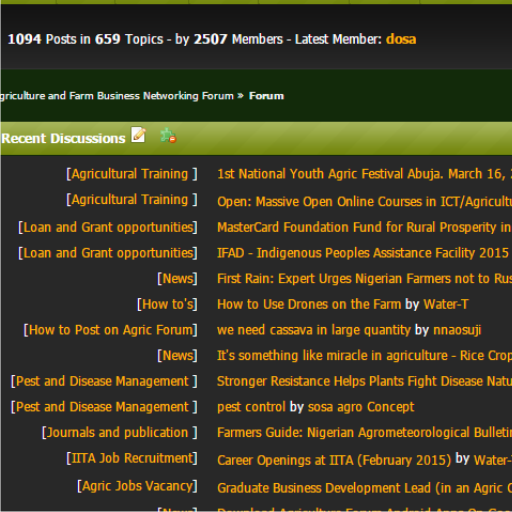Click the edit pencil icon beside Recent Discussions

(138, 135)
